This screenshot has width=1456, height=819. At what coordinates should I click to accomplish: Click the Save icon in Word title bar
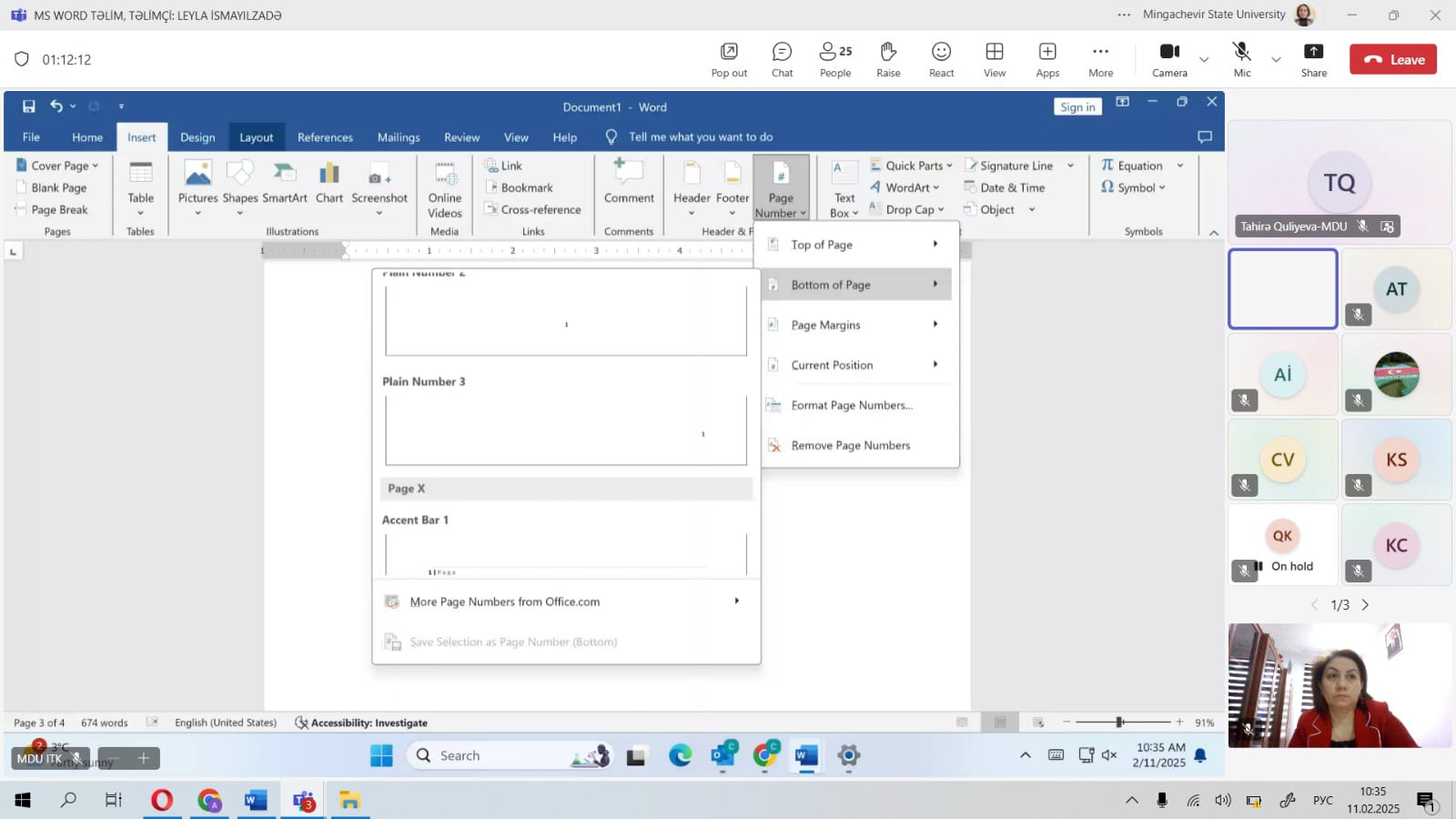tap(29, 106)
